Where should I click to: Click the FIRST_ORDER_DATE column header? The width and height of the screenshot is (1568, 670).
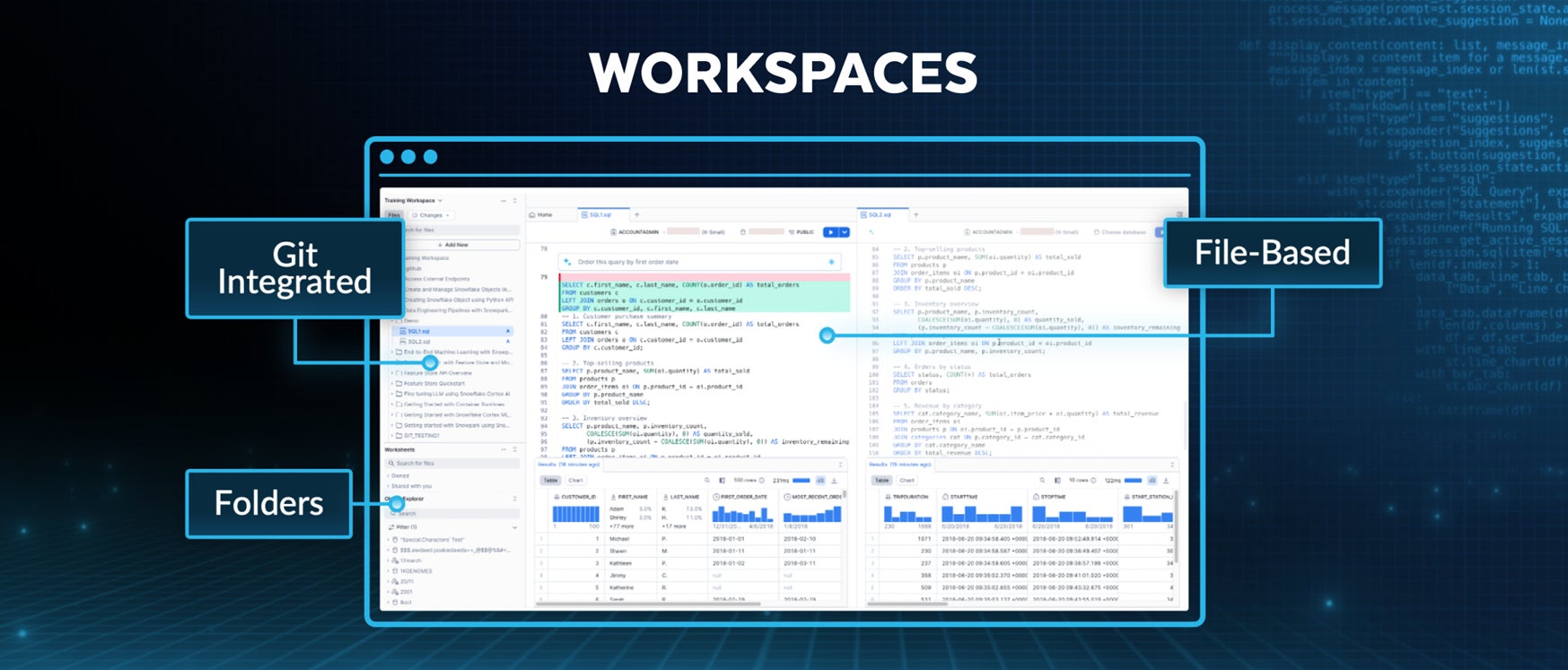point(741,497)
